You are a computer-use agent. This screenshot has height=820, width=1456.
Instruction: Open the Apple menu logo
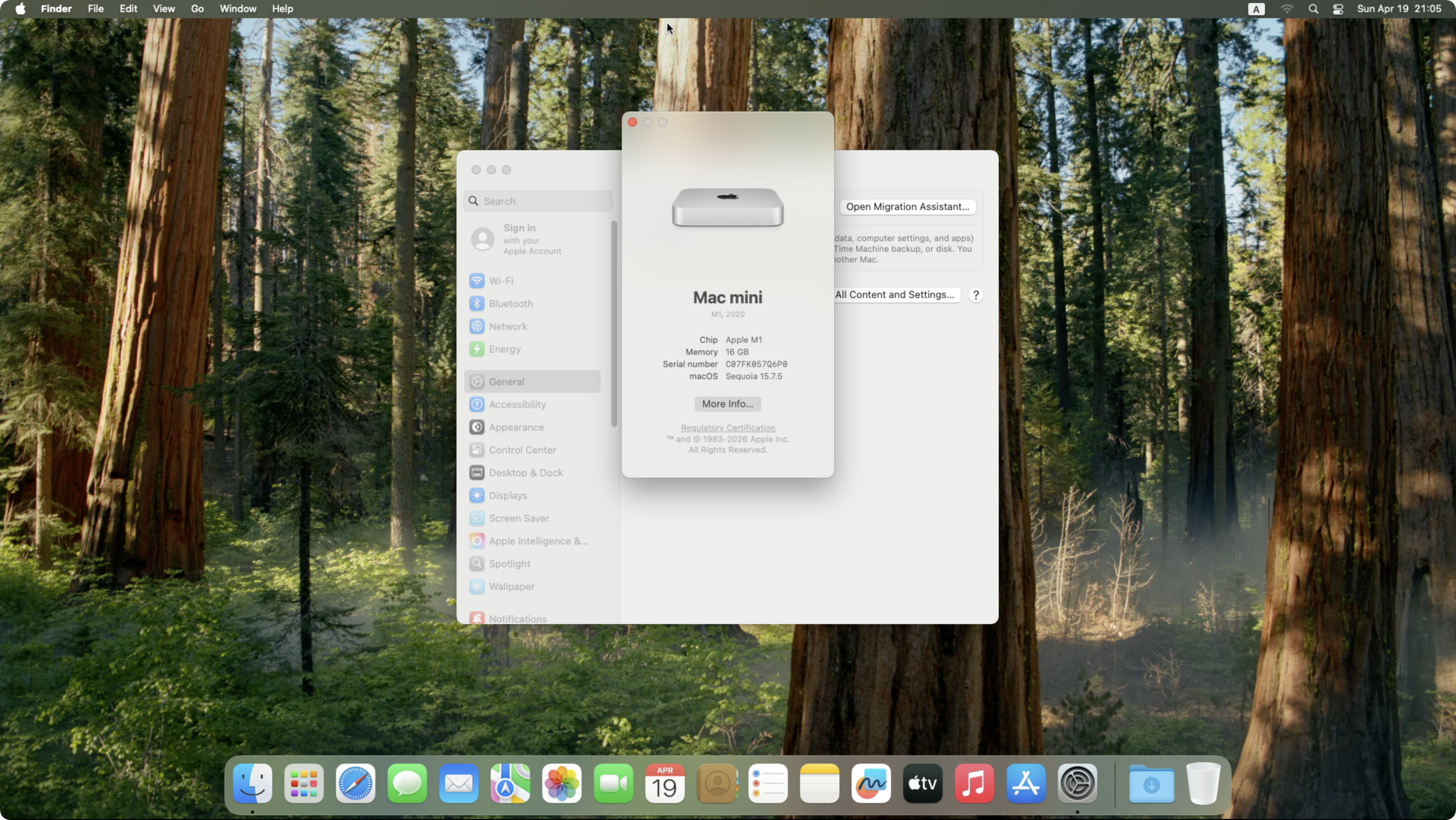pos(20,9)
